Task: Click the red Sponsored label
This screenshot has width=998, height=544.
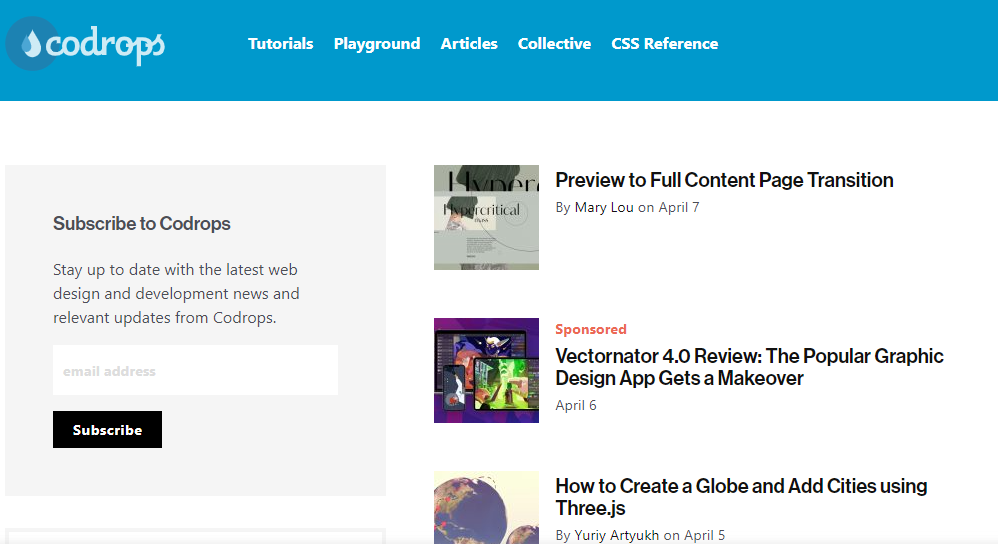Action: [591, 329]
